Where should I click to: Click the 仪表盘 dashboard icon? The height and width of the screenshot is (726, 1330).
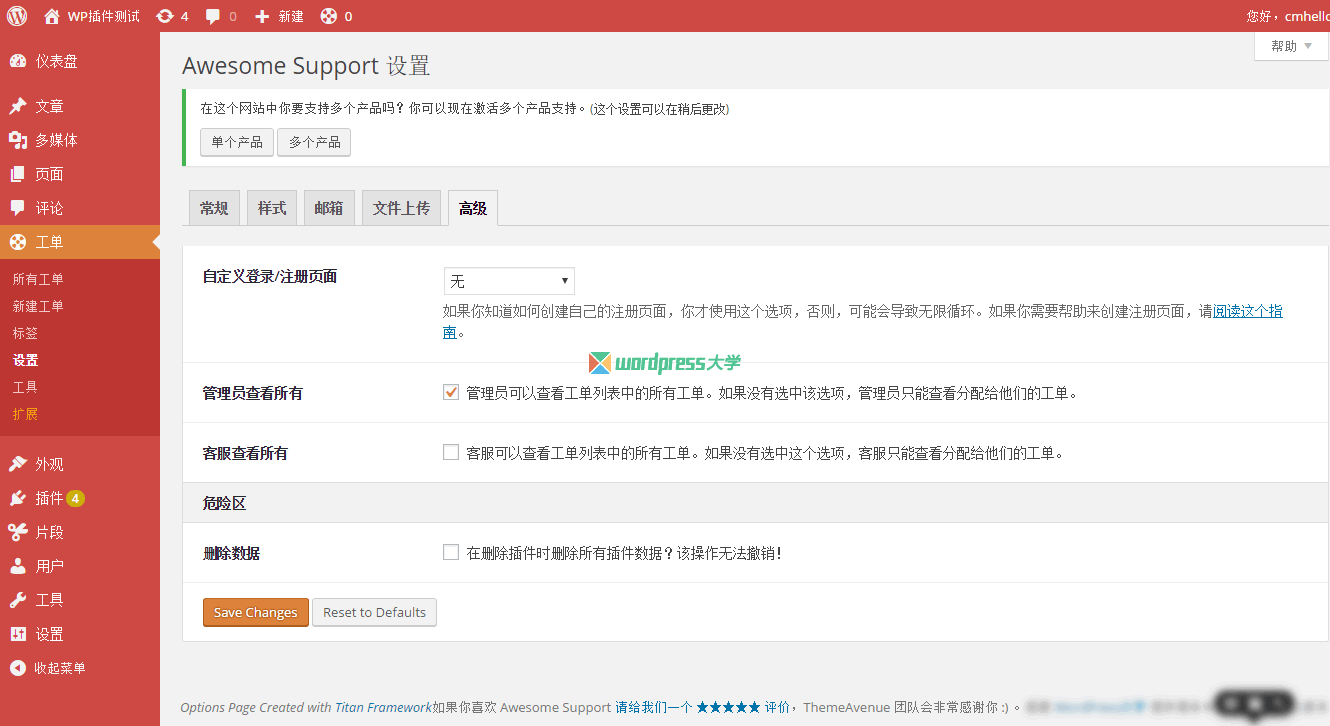18,61
